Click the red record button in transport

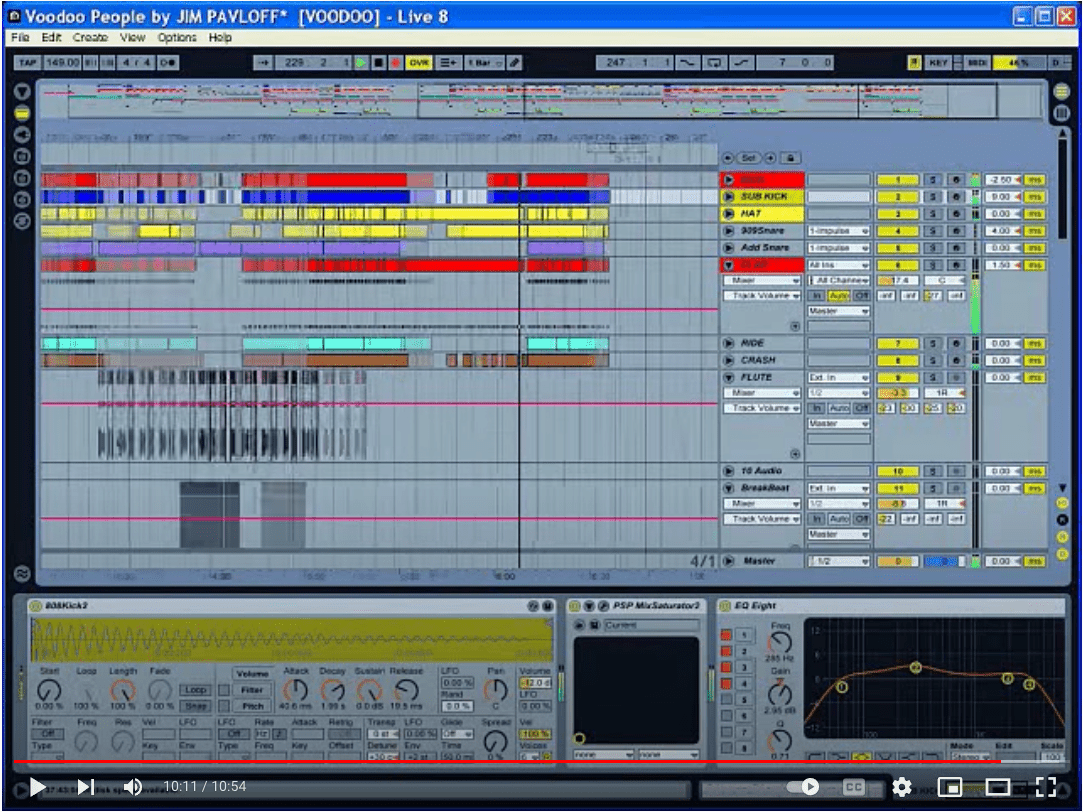(x=394, y=63)
